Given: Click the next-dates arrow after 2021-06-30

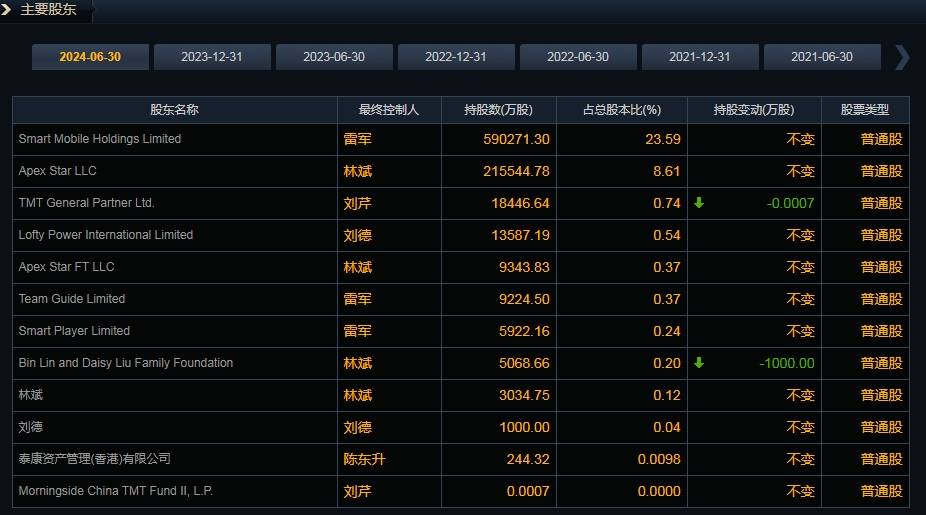Looking at the screenshot, I should click(902, 57).
